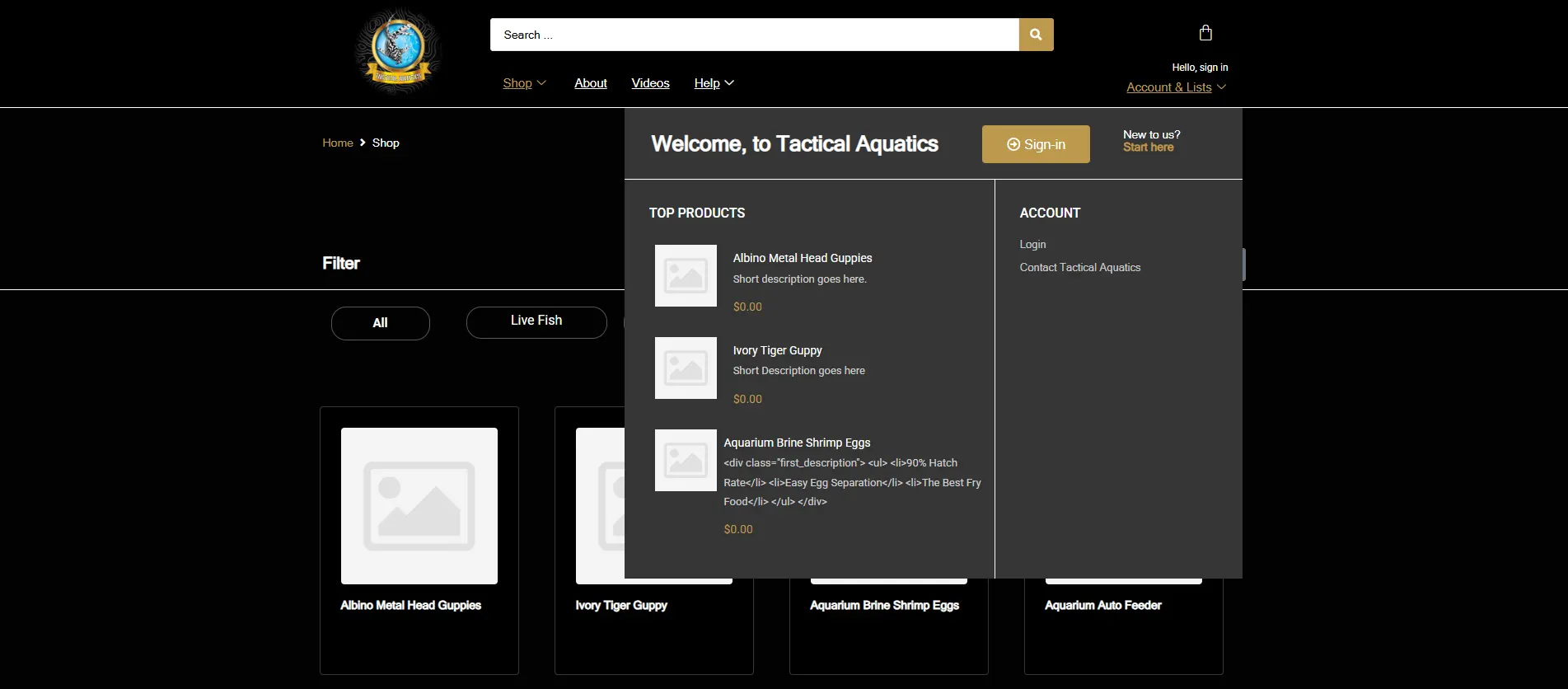Collapse the Account & Lists dropdown
Image resolution: width=1568 pixels, height=689 pixels.
[x=1176, y=87]
